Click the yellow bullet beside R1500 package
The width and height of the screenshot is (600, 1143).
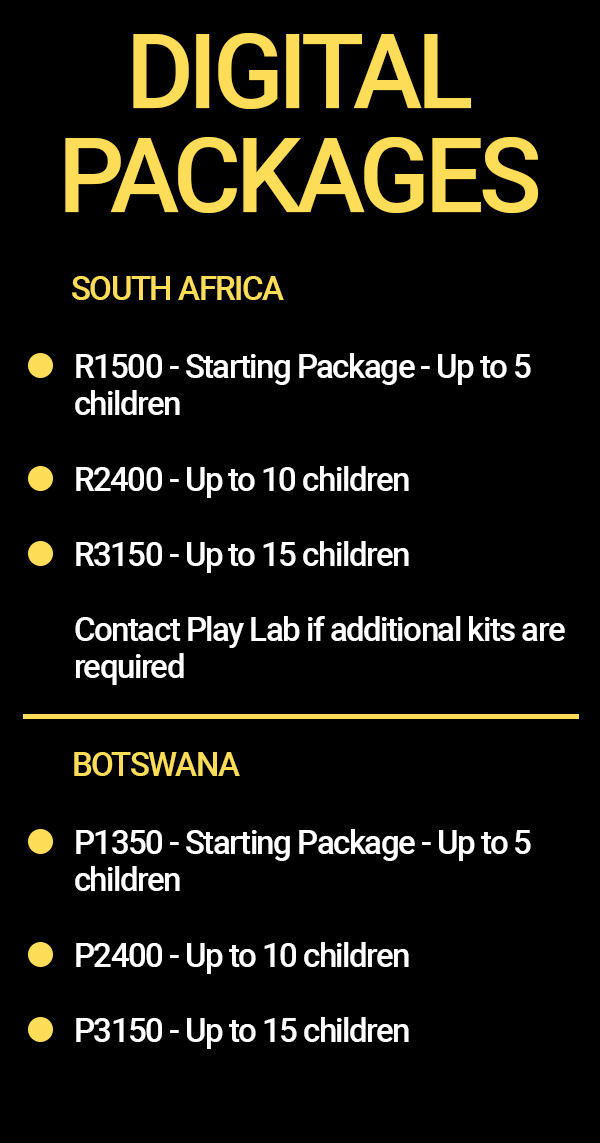[x=41, y=366]
